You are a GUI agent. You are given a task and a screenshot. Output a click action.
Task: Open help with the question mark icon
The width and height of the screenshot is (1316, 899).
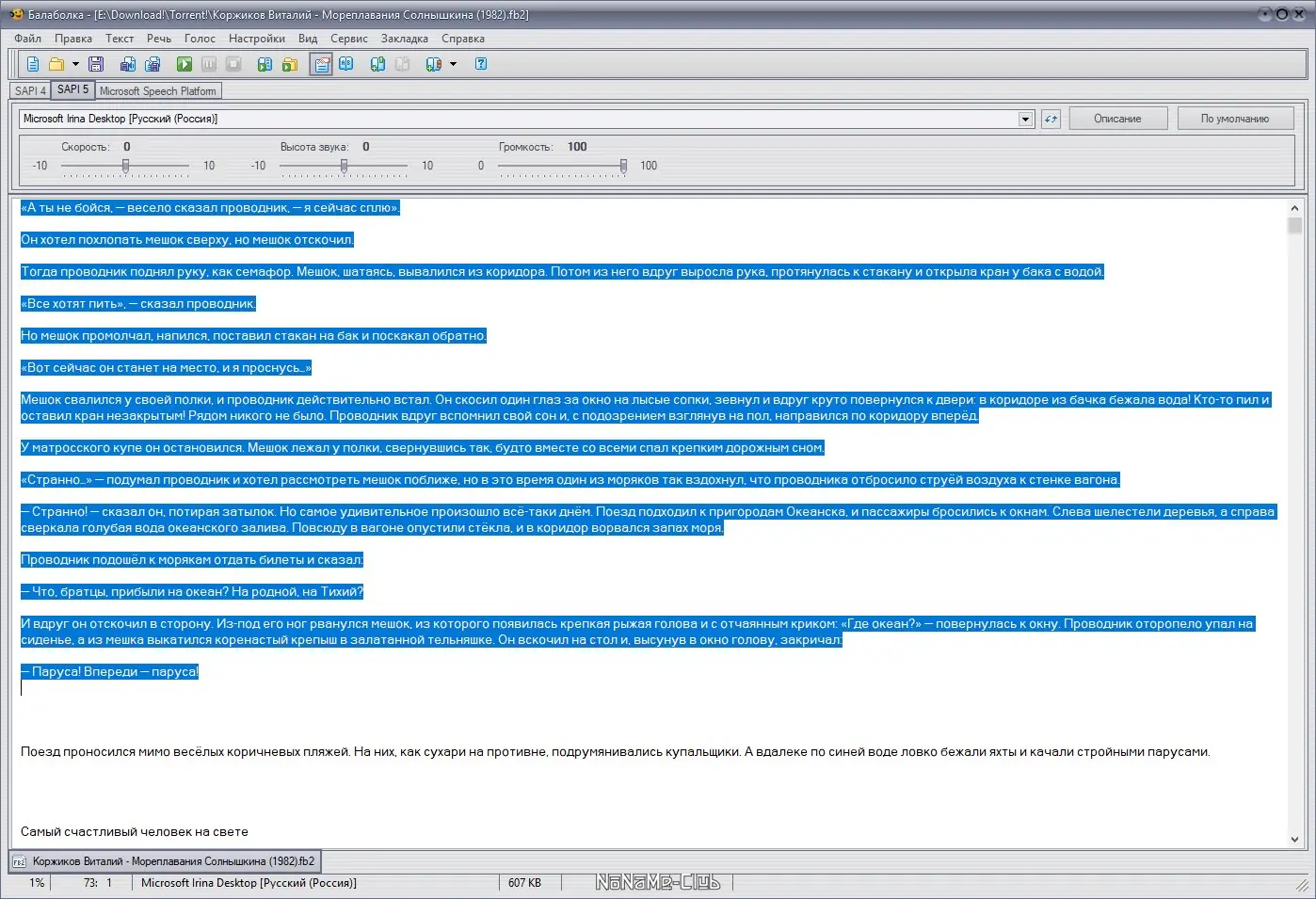click(481, 64)
